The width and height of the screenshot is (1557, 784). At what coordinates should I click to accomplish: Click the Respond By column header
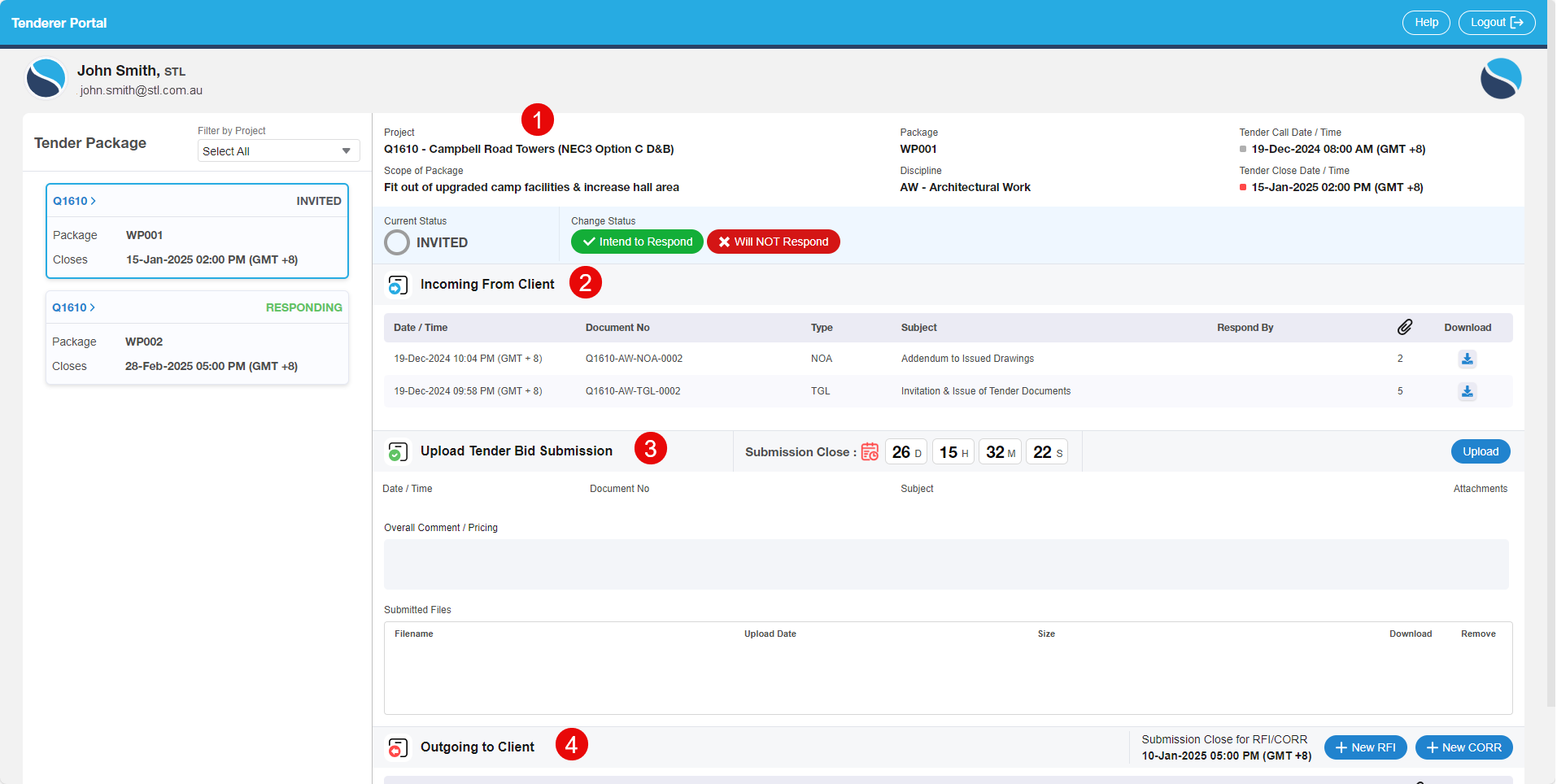pos(1245,328)
